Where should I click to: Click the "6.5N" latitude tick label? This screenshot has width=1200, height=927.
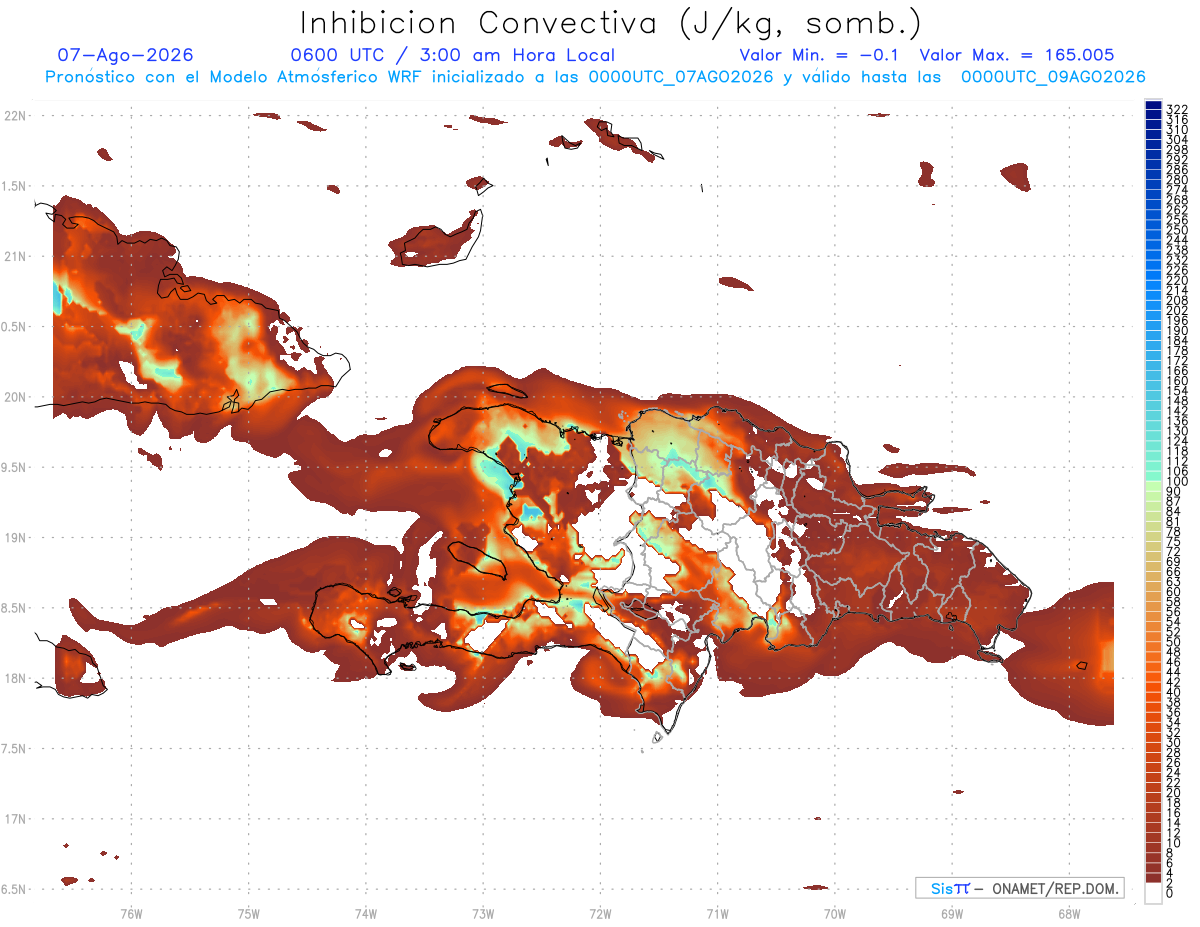[x=15, y=889]
